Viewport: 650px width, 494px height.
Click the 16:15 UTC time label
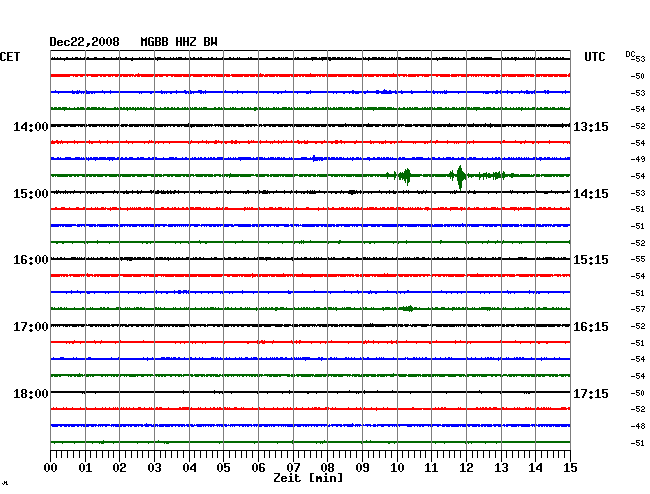(x=591, y=327)
